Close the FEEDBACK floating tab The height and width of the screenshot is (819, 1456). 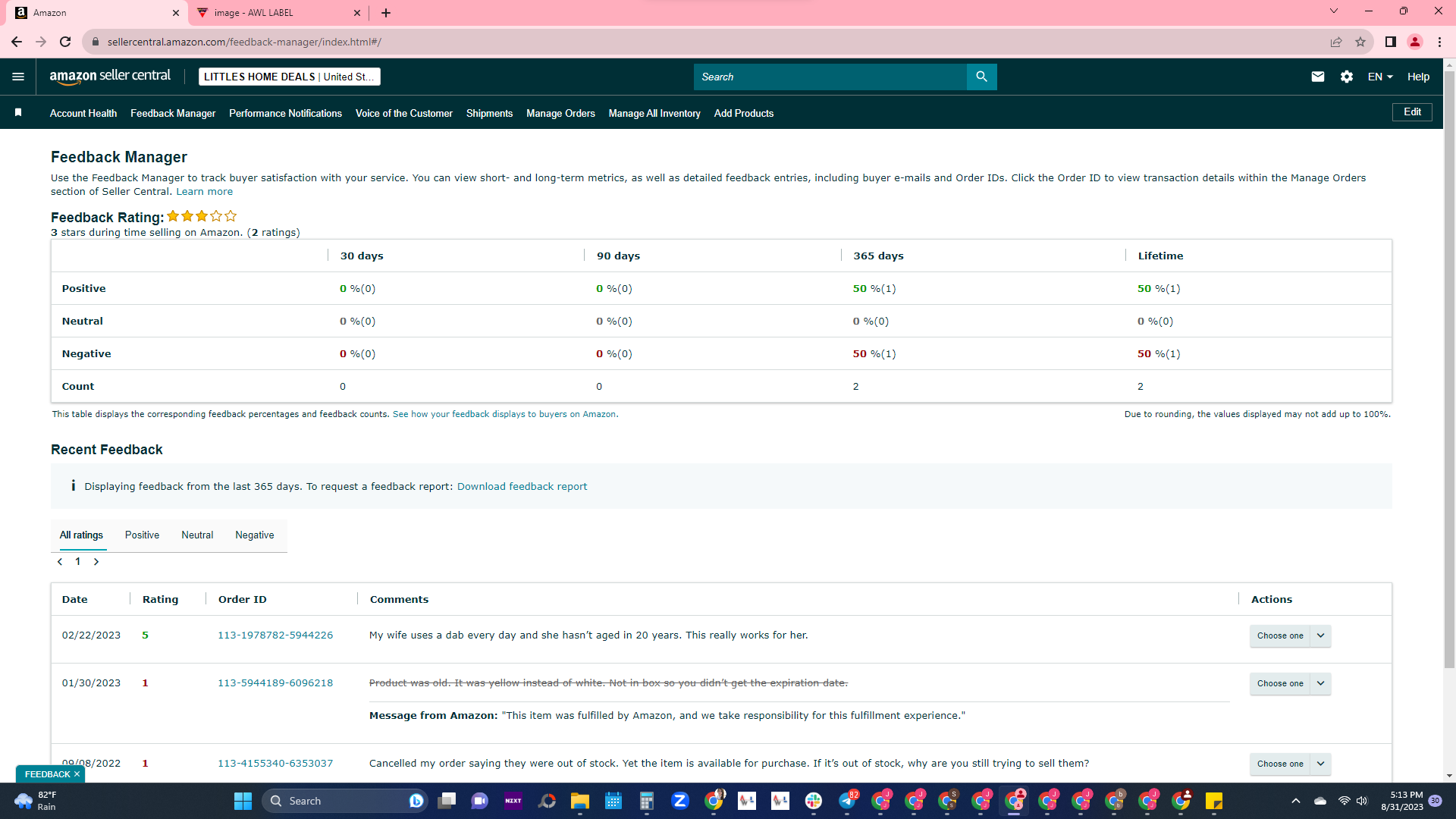(77, 774)
